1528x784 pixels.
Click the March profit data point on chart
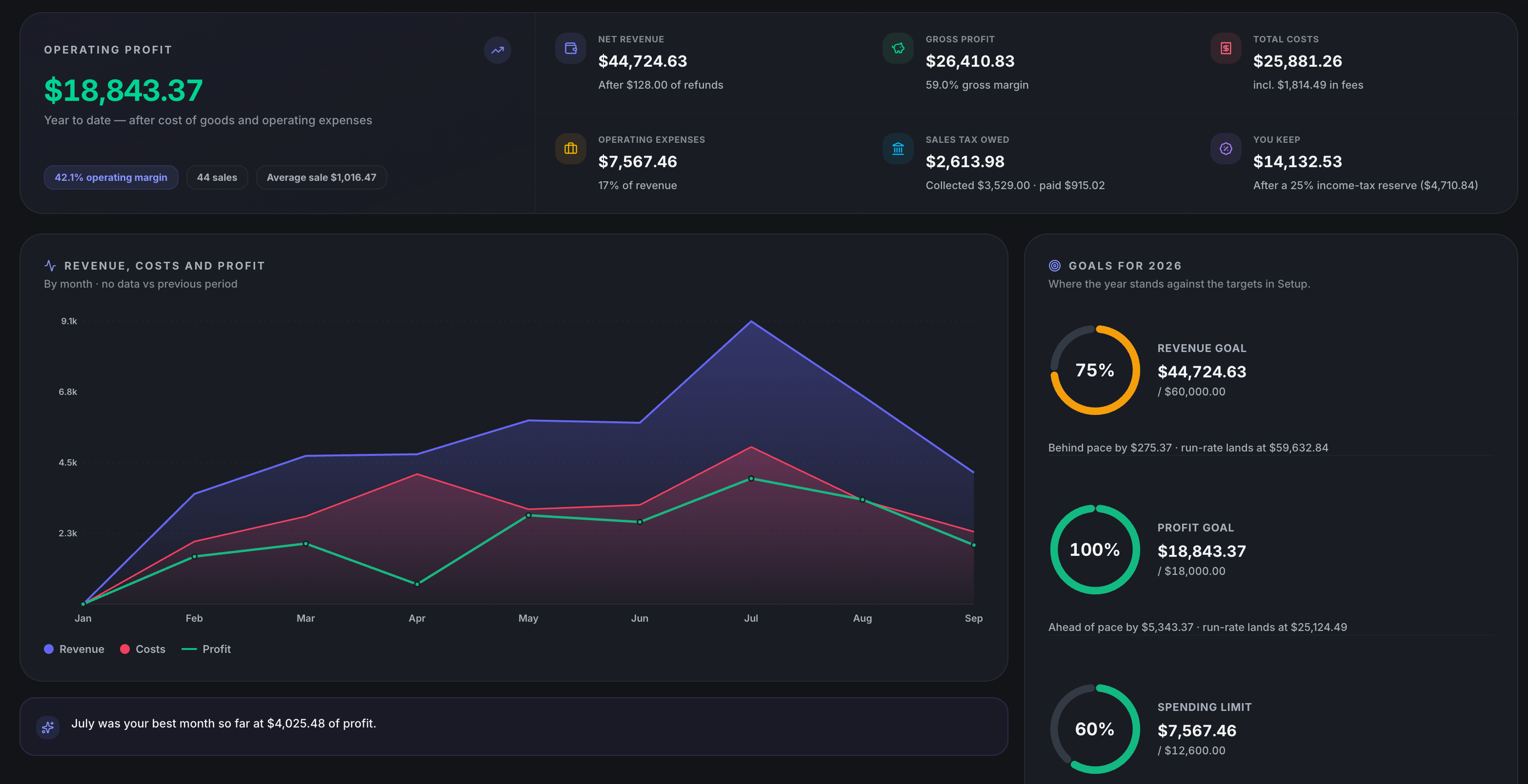coord(306,543)
